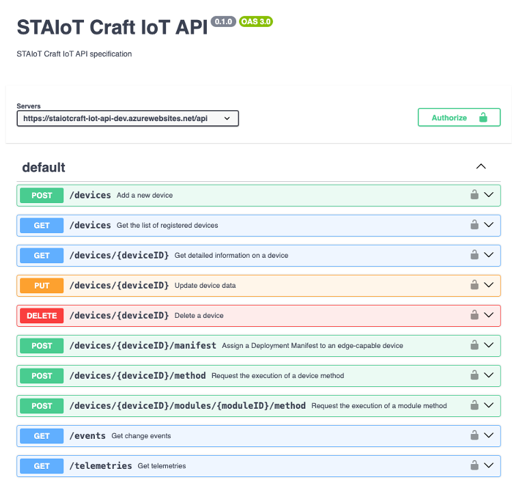Open the Servers URL dropdown
525x483 pixels.
point(128,118)
